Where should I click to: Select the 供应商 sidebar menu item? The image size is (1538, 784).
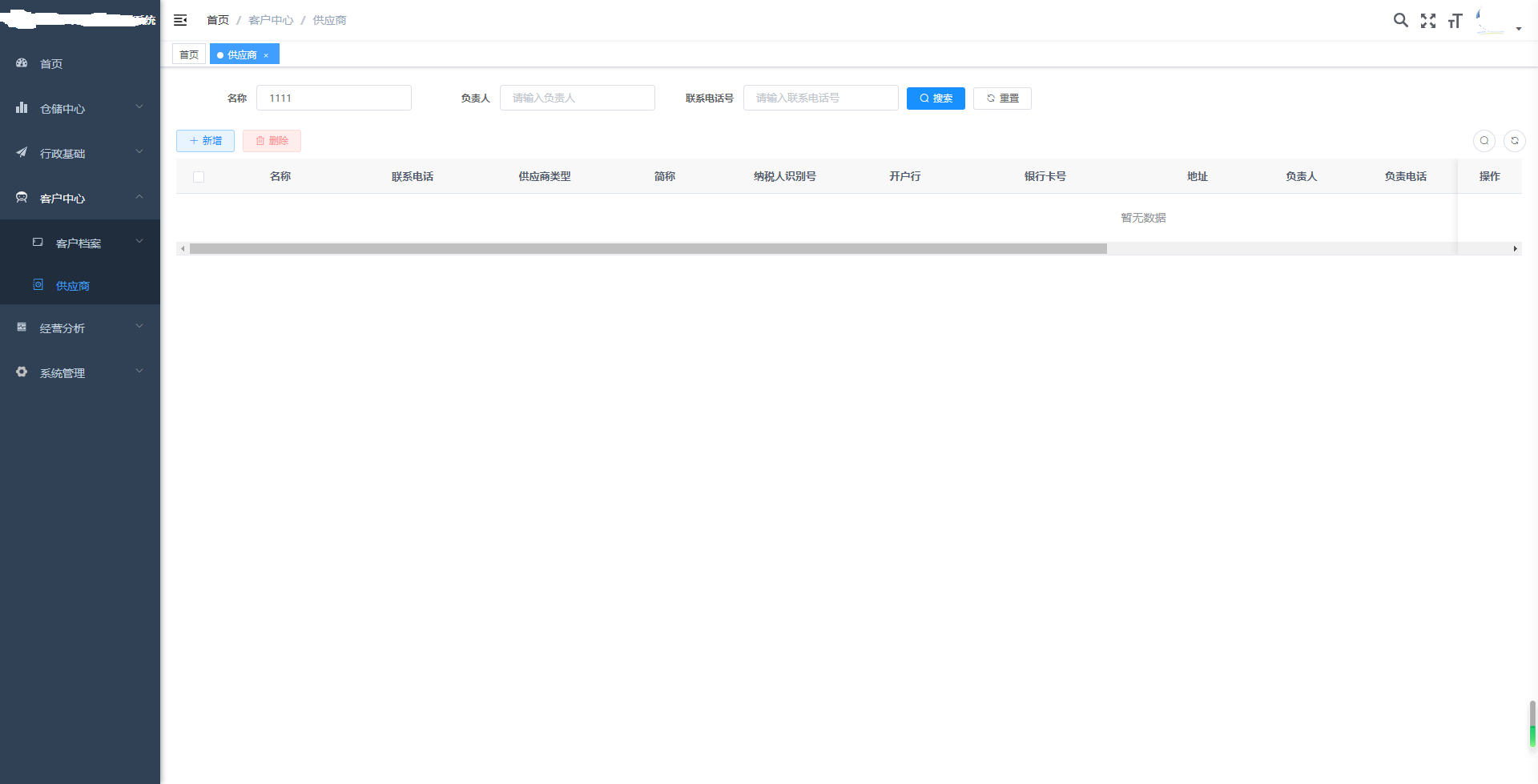tap(72, 286)
